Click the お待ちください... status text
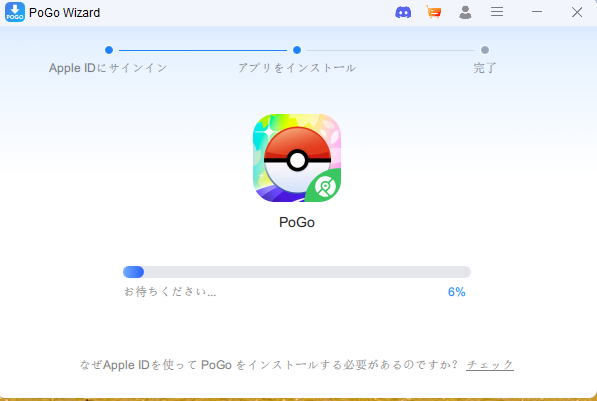The height and width of the screenshot is (401, 597). pos(170,292)
